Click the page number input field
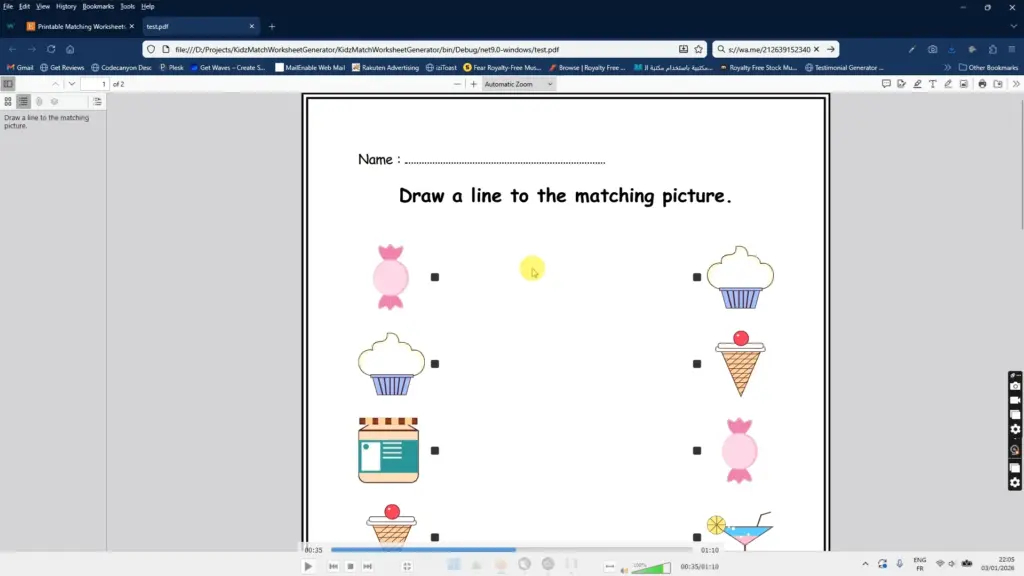This screenshot has height=576, width=1024. click(x=97, y=84)
